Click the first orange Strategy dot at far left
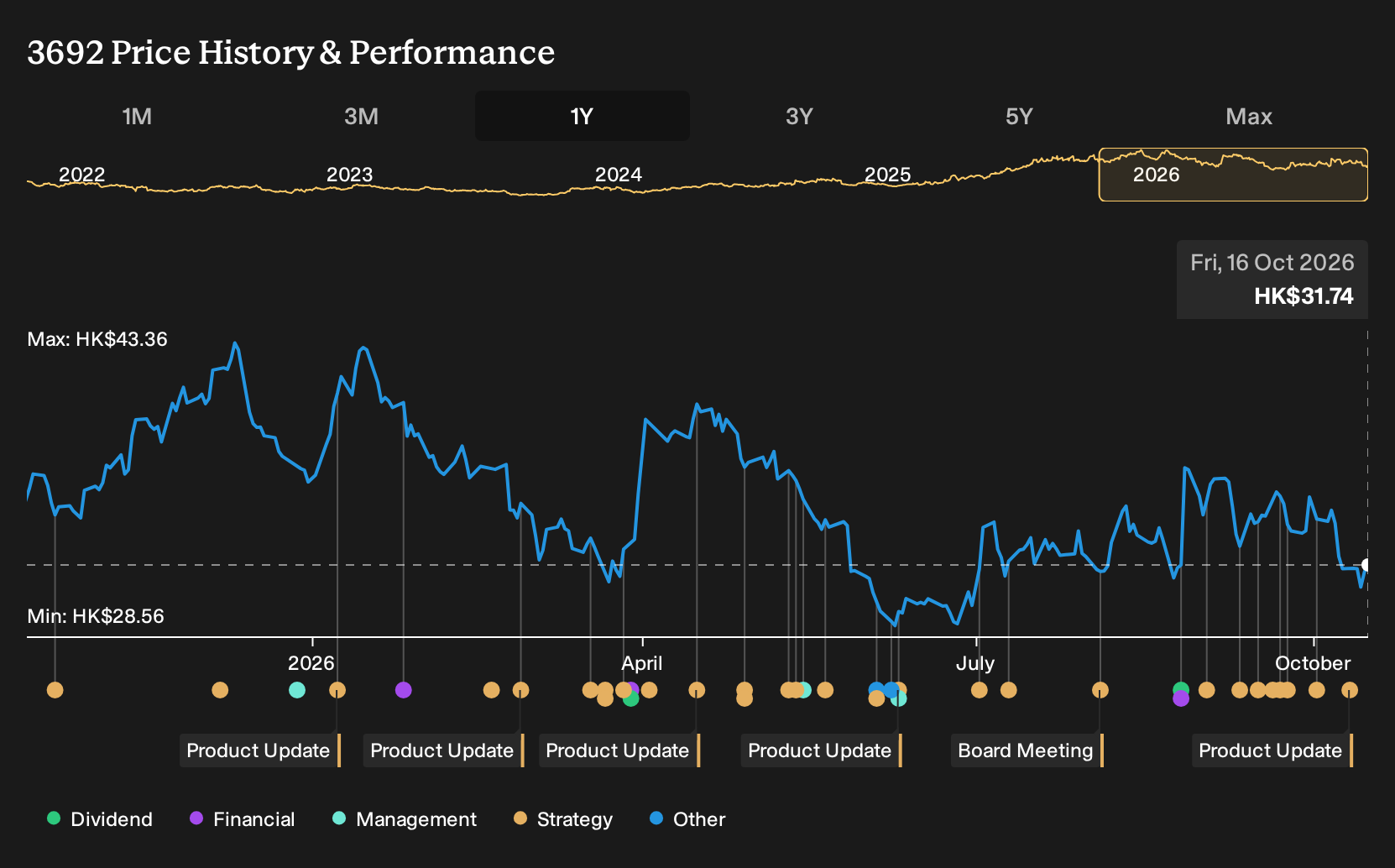Viewport: 1395px width, 868px height. tap(55, 690)
